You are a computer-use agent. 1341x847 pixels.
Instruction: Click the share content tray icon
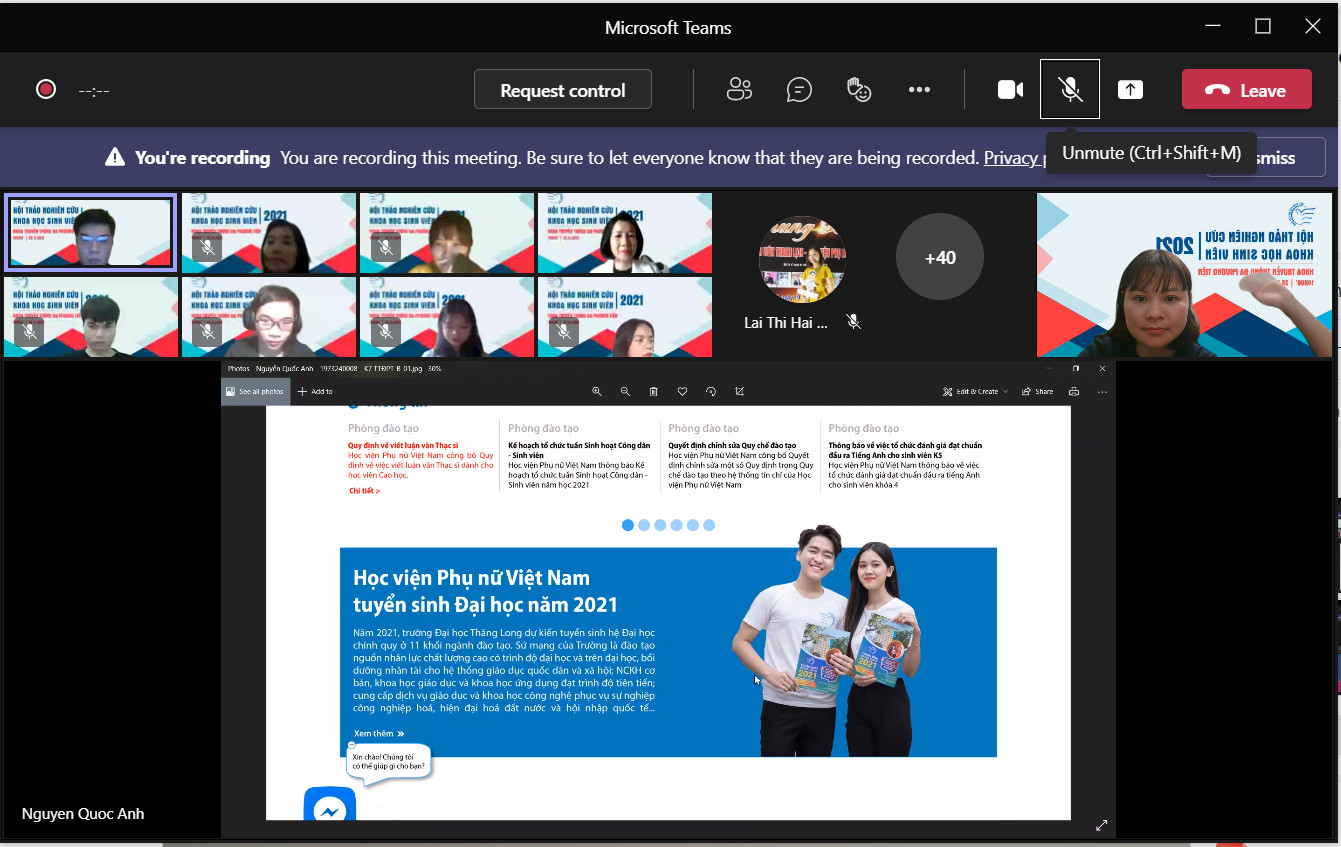[x=1130, y=90]
